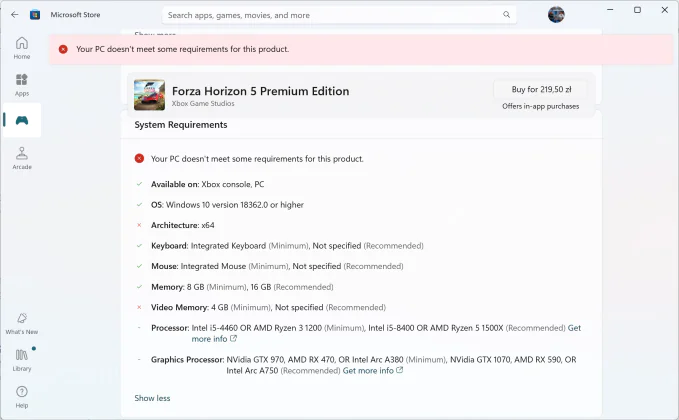Click Buy for 219,50 zł button
The height and width of the screenshot is (420, 679).
tap(541, 90)
